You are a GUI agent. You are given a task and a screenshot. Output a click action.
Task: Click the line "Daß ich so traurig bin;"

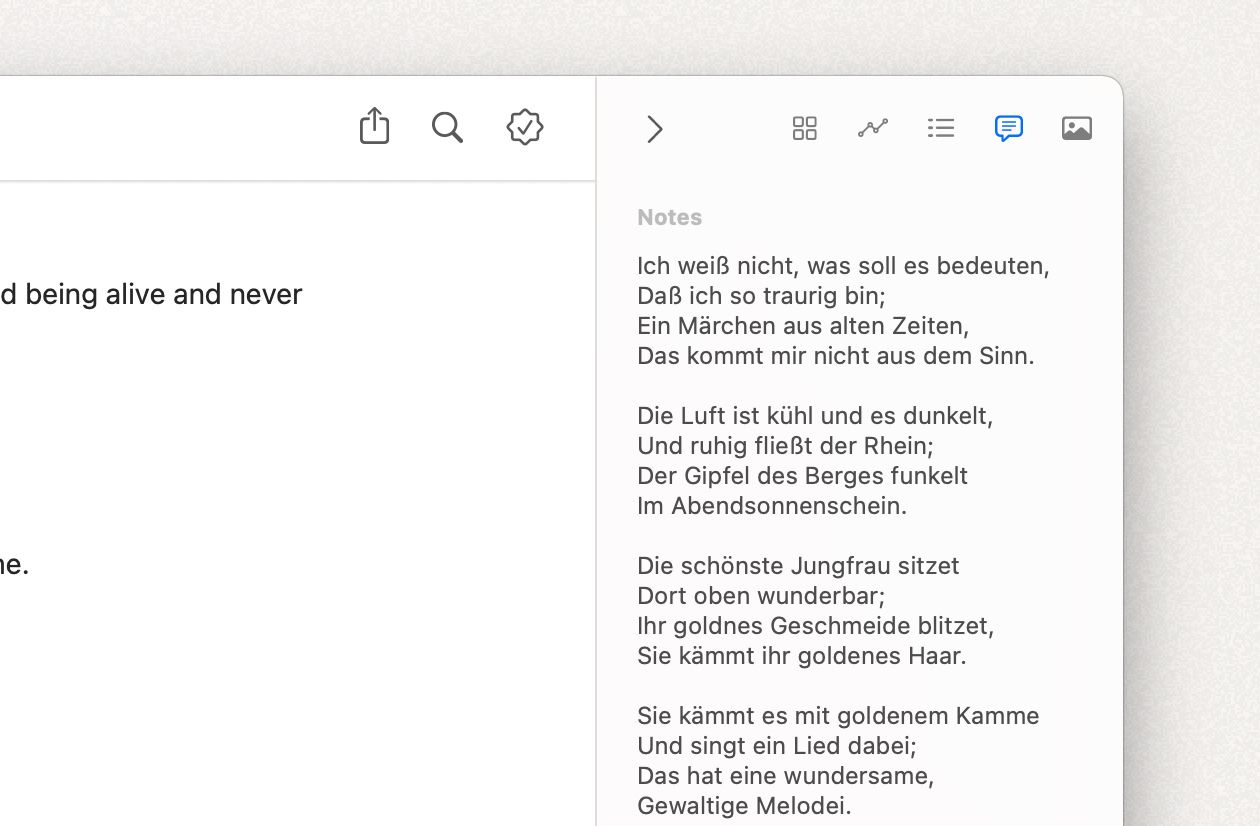pyautogui.click(x=761, y=296)
